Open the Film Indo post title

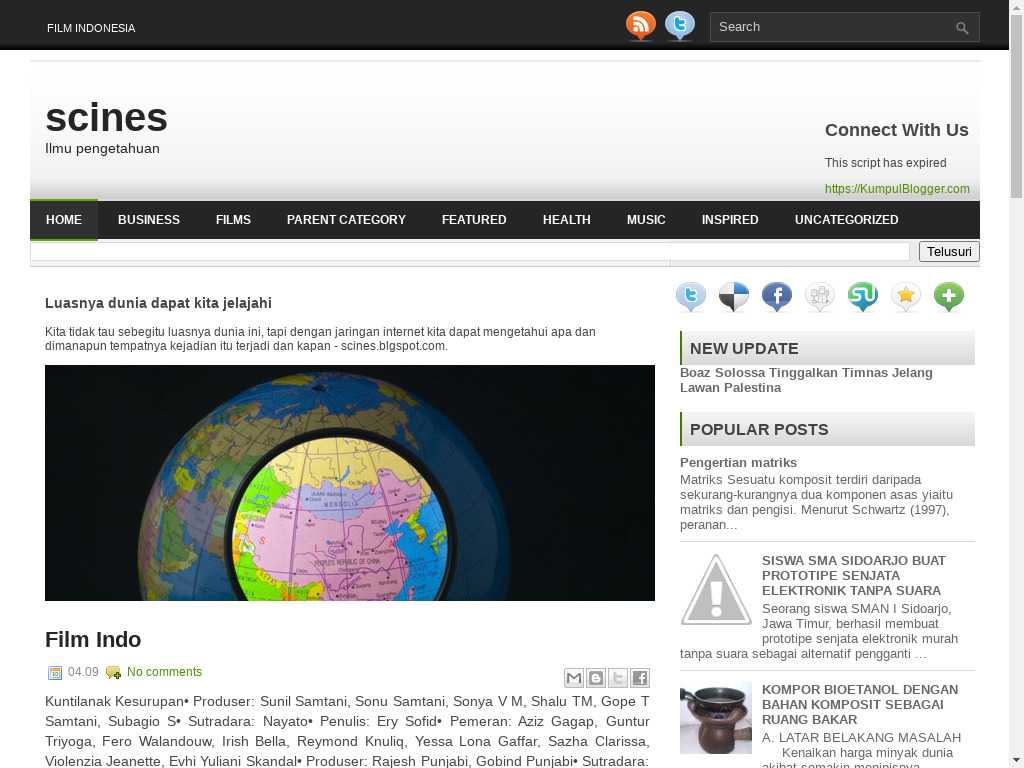[x=93, y=639]
